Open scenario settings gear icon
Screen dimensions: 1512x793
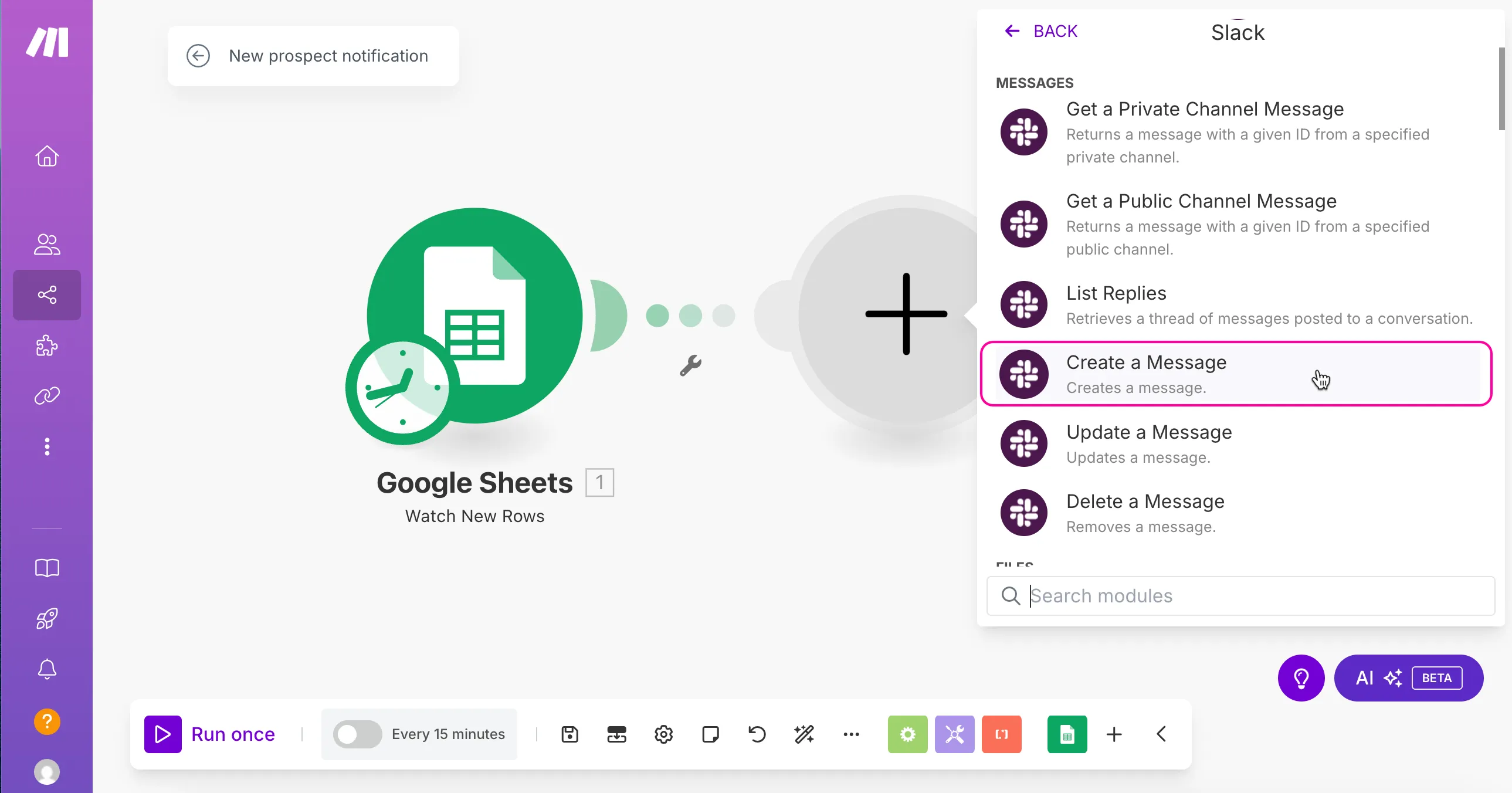(663, 734)
